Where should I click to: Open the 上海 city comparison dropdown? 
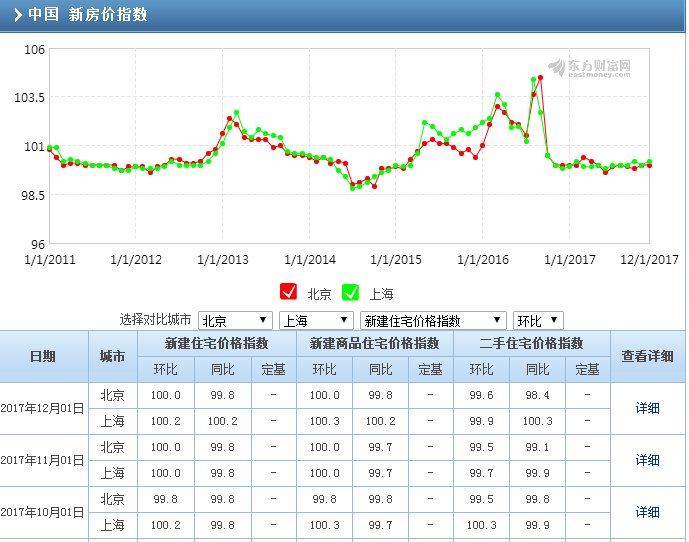tap(316, 321)
